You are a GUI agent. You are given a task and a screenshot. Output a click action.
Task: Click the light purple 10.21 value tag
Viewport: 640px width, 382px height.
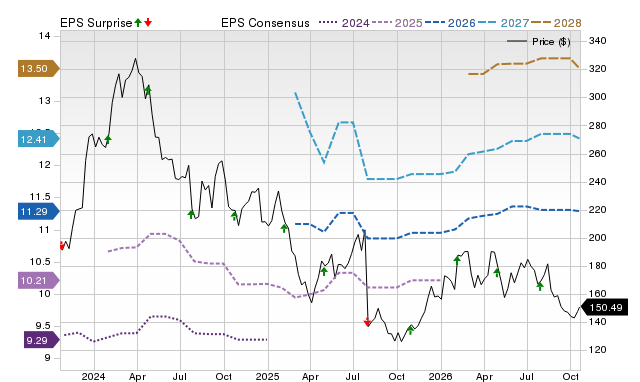point(38,281)
